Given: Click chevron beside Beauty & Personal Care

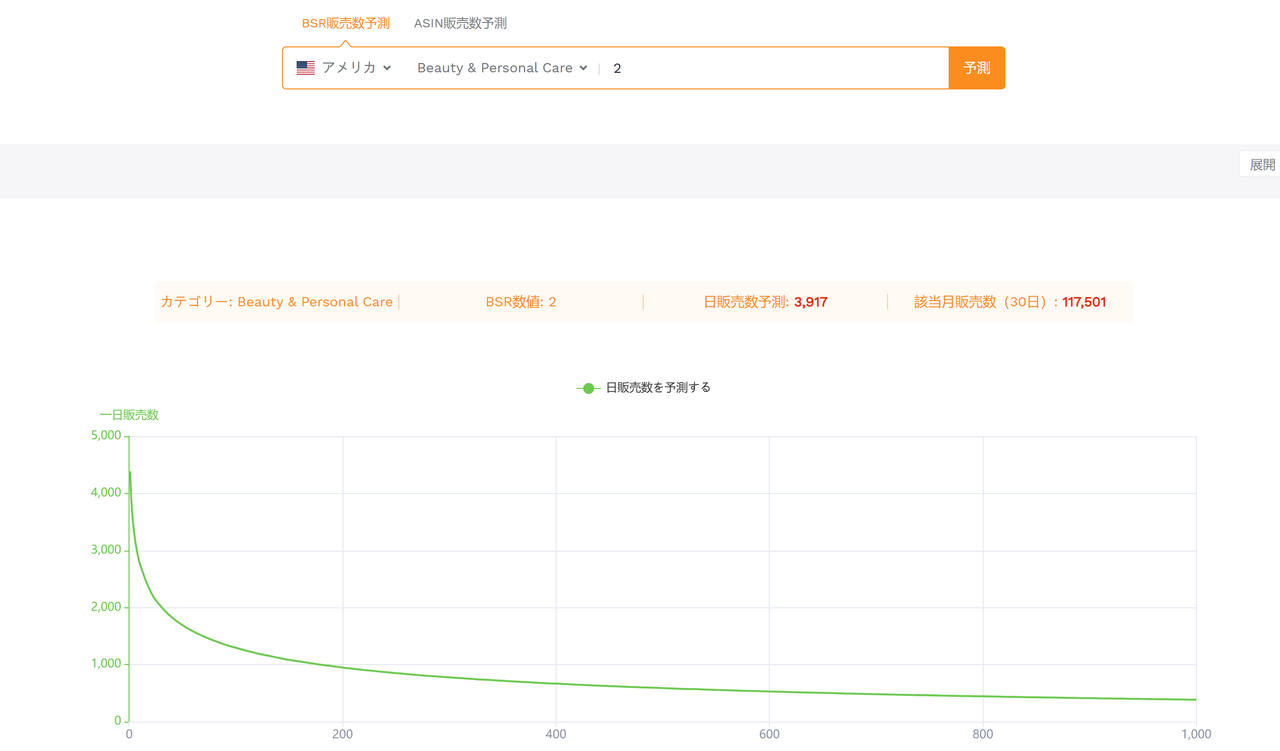Looking at the screenshot, I should coord(583,68).
